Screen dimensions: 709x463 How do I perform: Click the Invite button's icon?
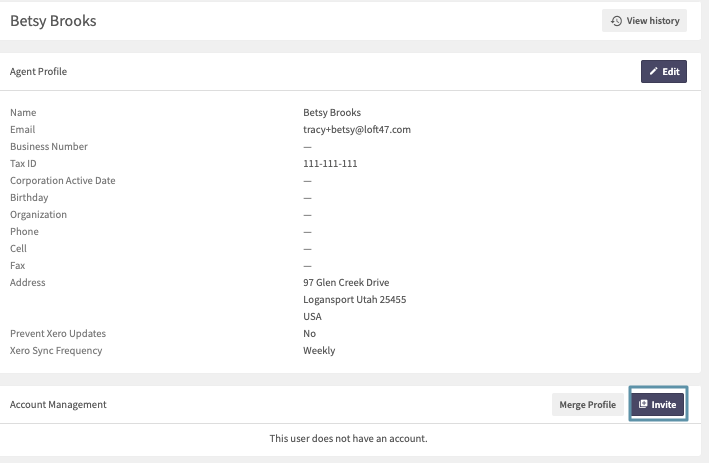(643, 404)
